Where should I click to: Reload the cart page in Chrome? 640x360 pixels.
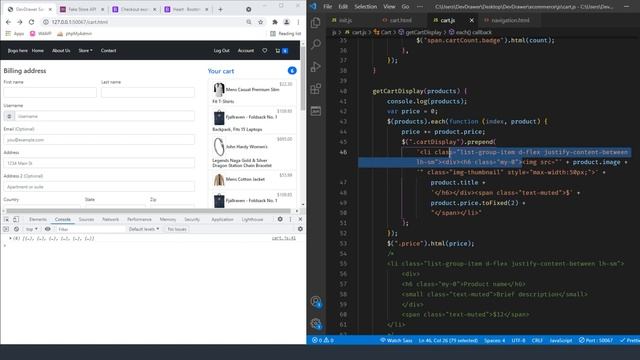[x=31, y=22]
